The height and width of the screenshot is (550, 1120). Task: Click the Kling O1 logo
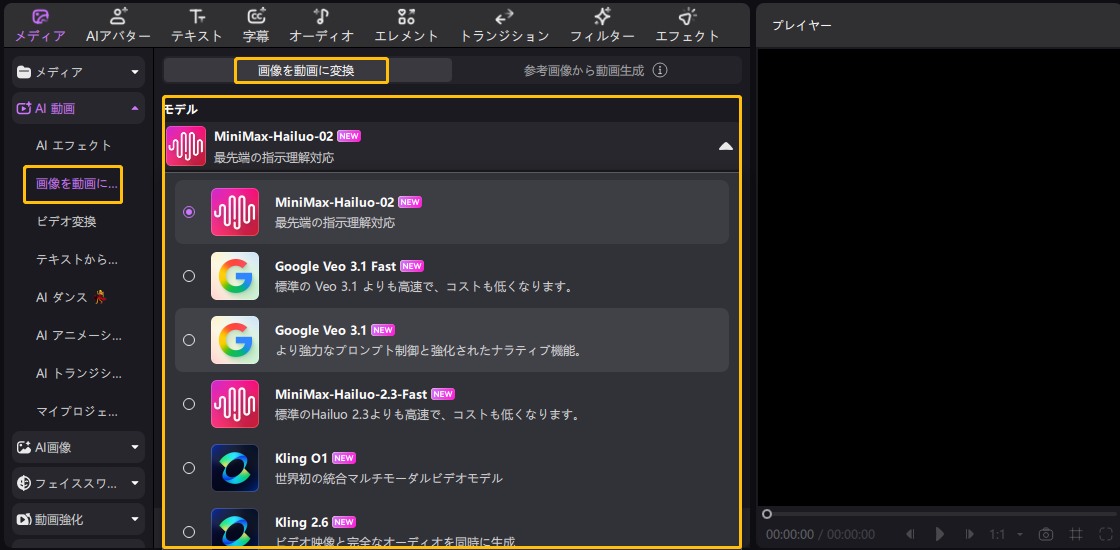(x=235, y=468)
